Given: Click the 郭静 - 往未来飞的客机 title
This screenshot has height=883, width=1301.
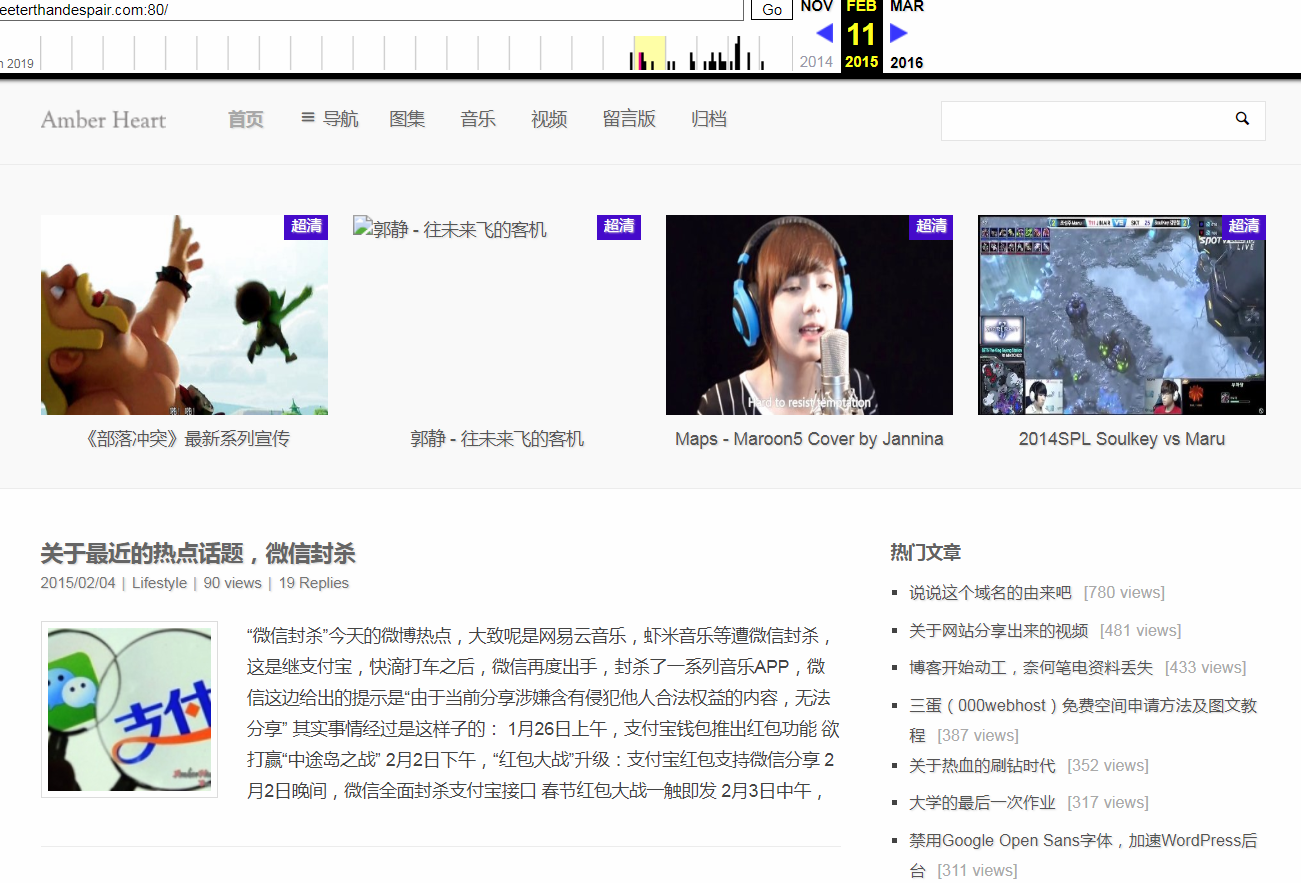Looking at the screenshot, I should click(497, 439).
